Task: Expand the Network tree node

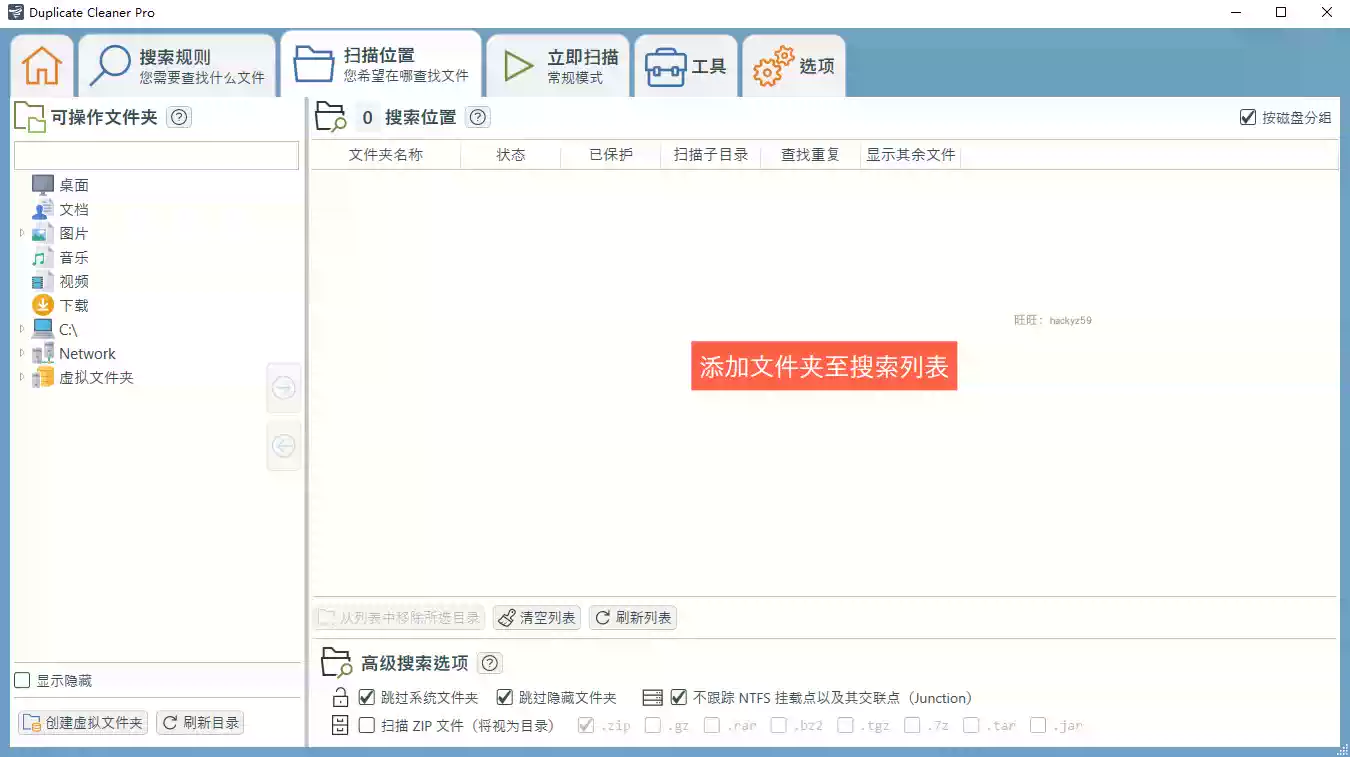Action: tap(22, 353)
